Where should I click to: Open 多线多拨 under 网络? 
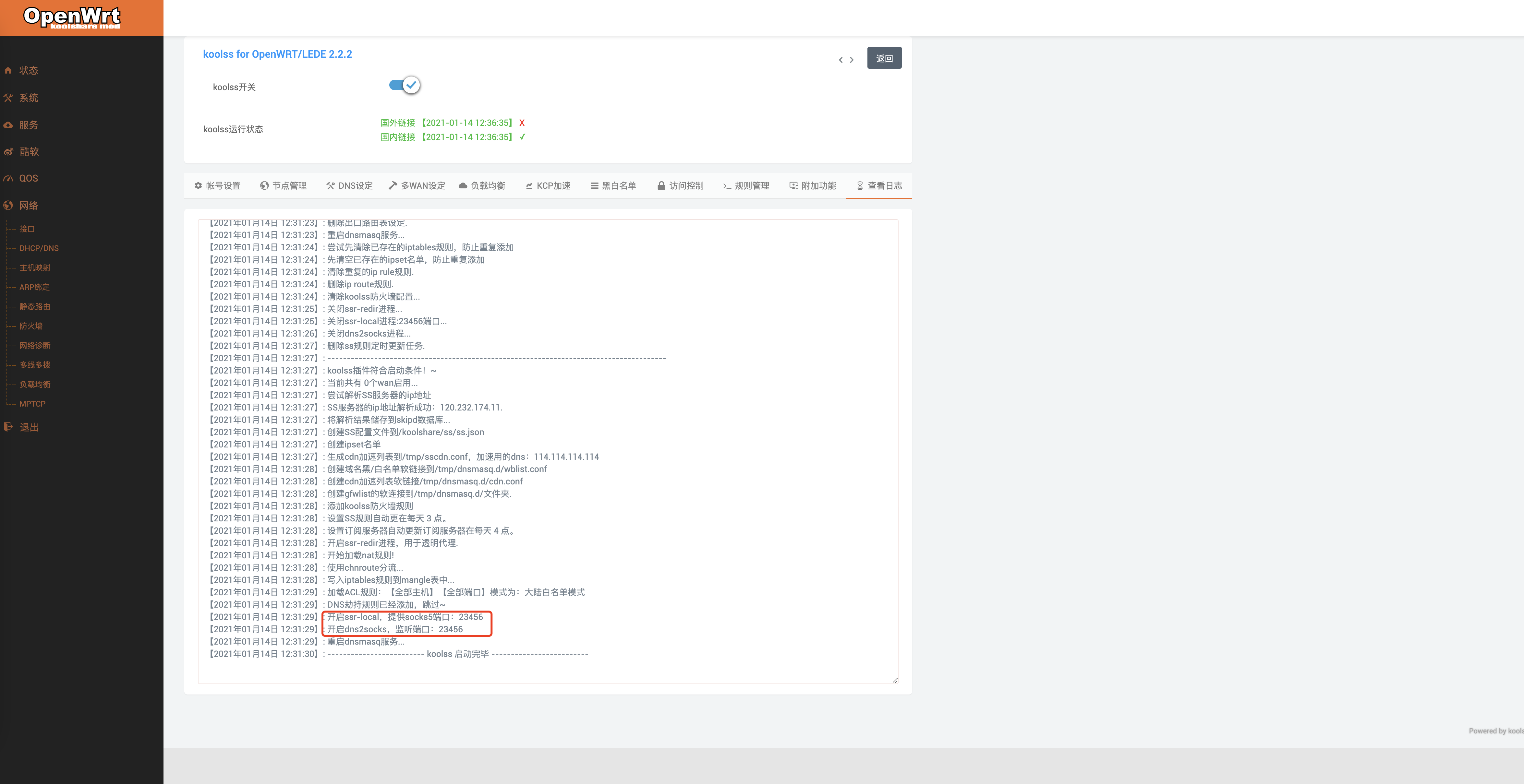tap(35, 365)
